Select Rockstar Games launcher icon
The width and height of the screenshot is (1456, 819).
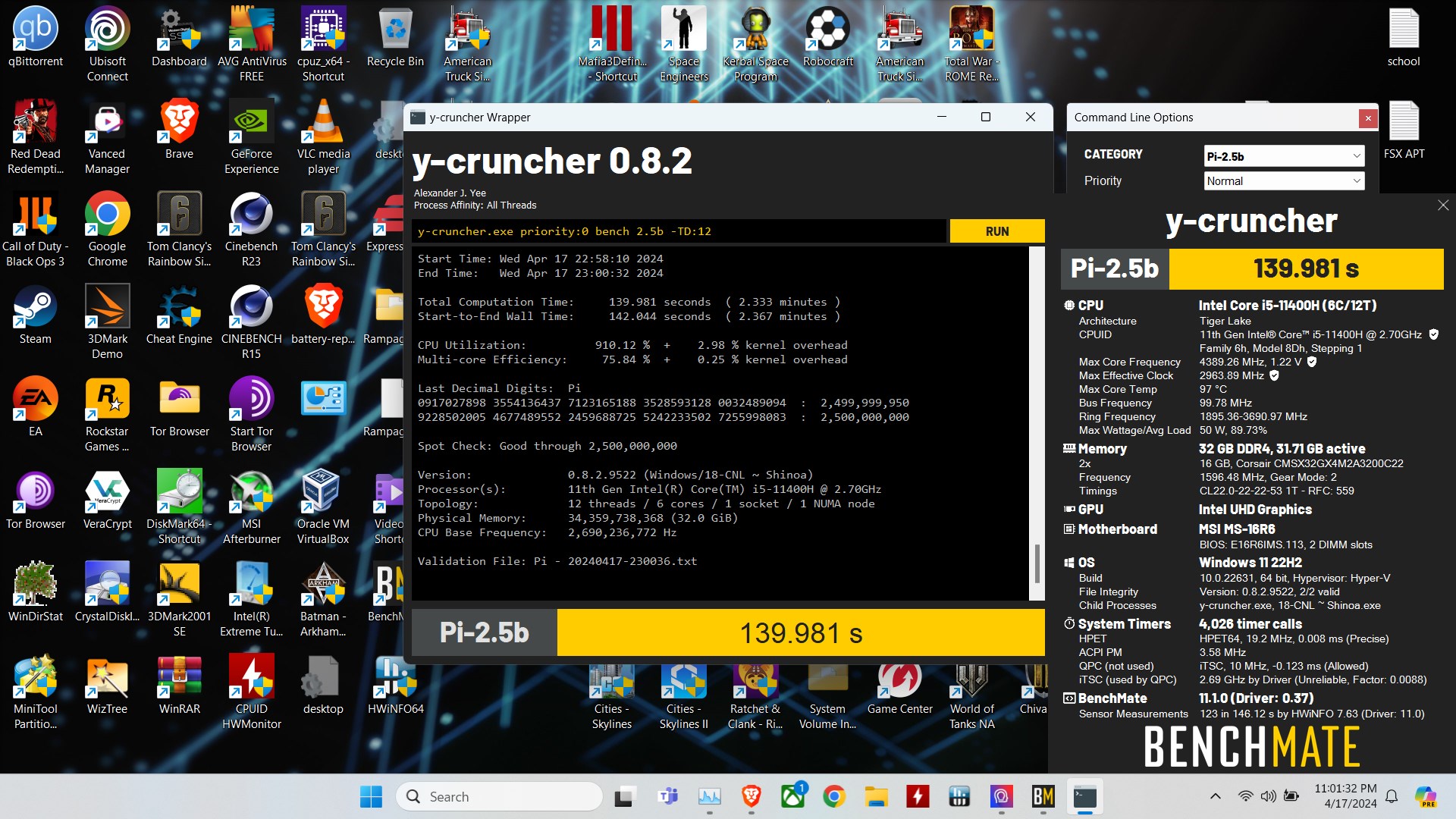tap(108, 414)
